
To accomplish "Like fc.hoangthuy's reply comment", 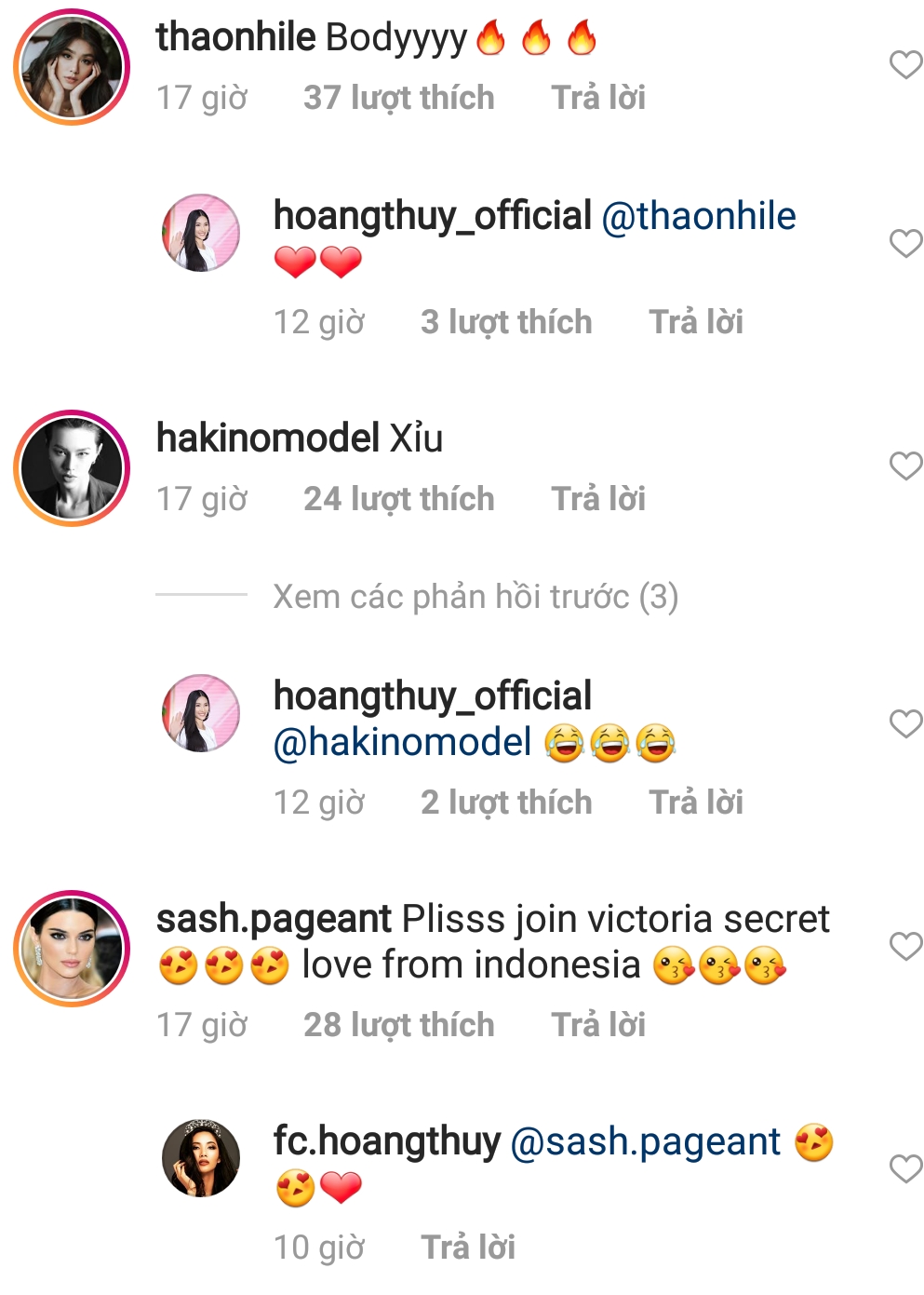I will [905, 1168].
